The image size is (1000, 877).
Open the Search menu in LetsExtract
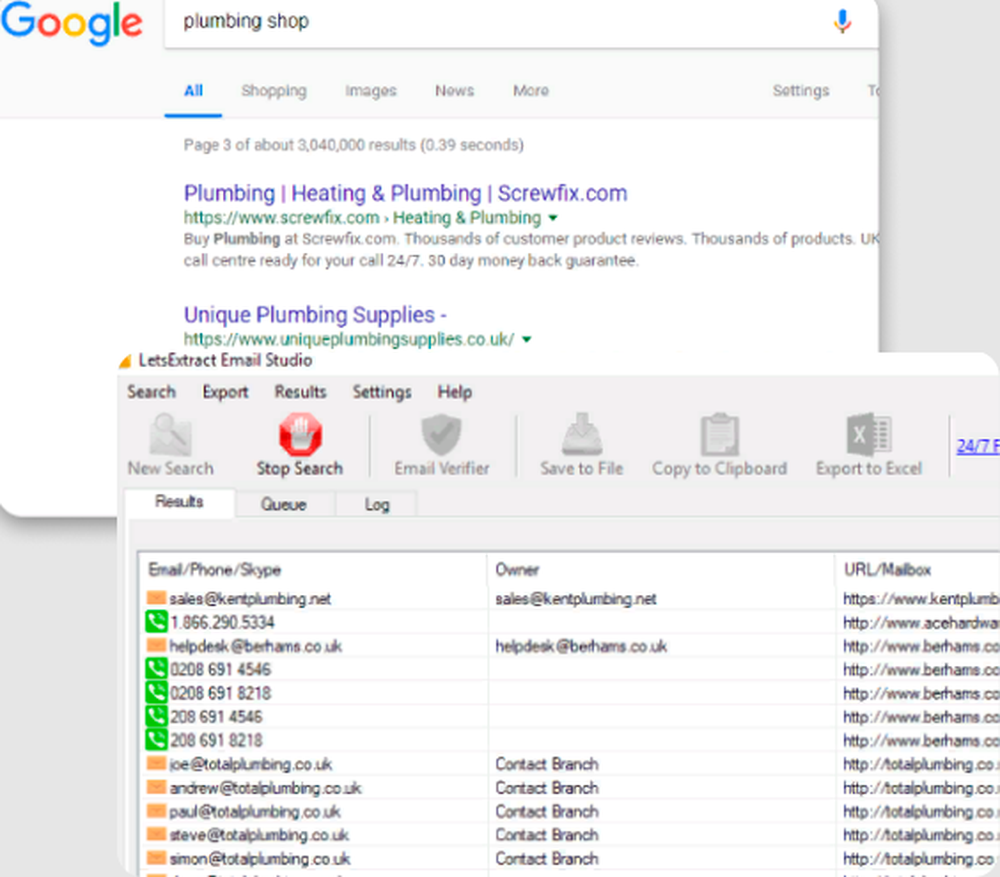[151, 392]
